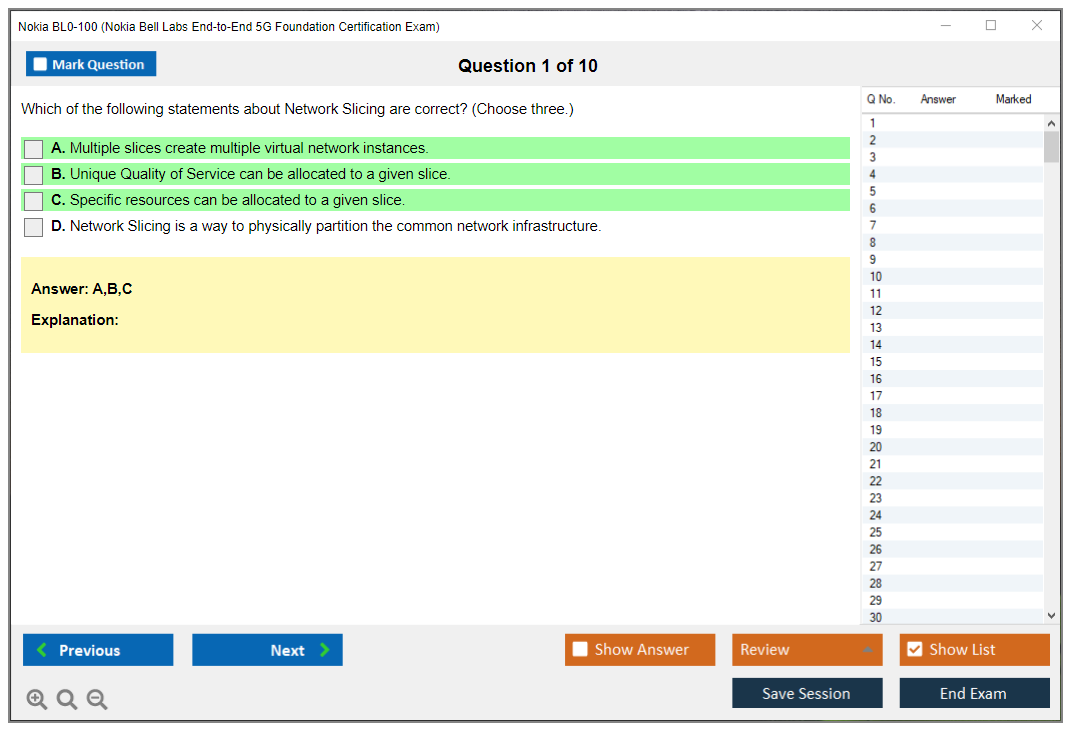1075x735 pixels.
Task: Click the zoom out magnifier icon
Action: click(x=97, y=700)
